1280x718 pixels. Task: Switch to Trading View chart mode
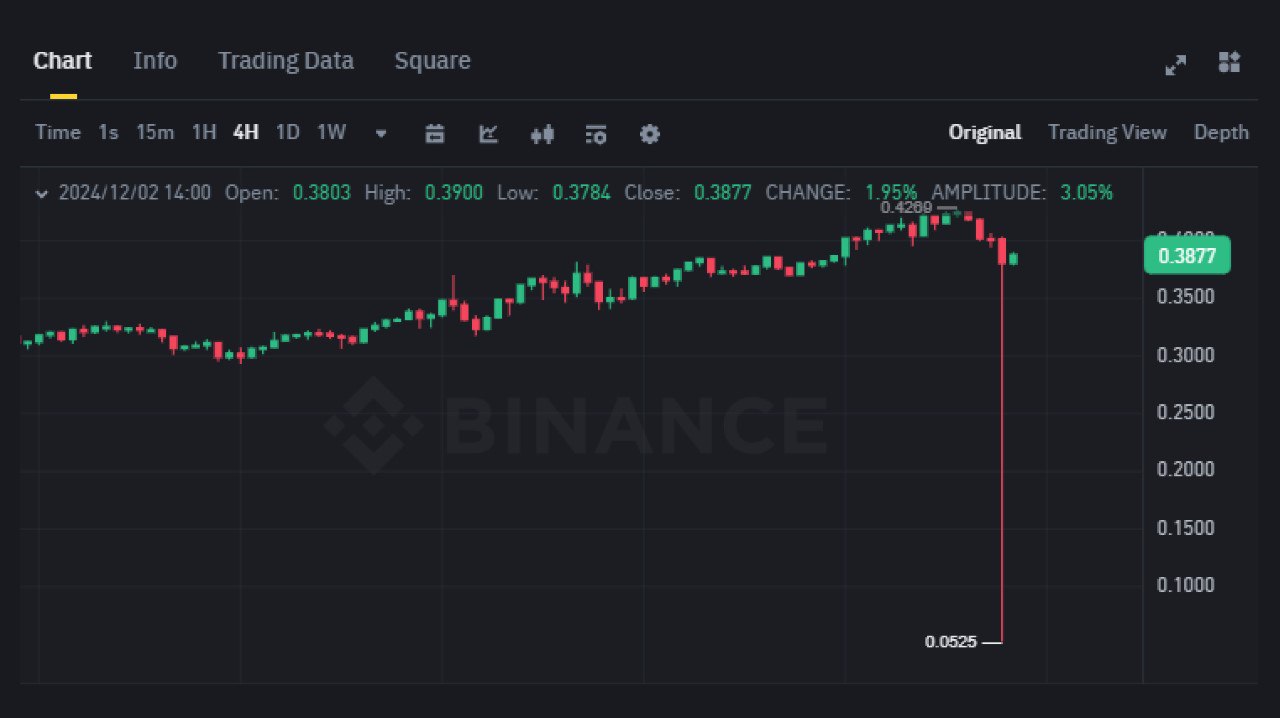[1107, 132]
